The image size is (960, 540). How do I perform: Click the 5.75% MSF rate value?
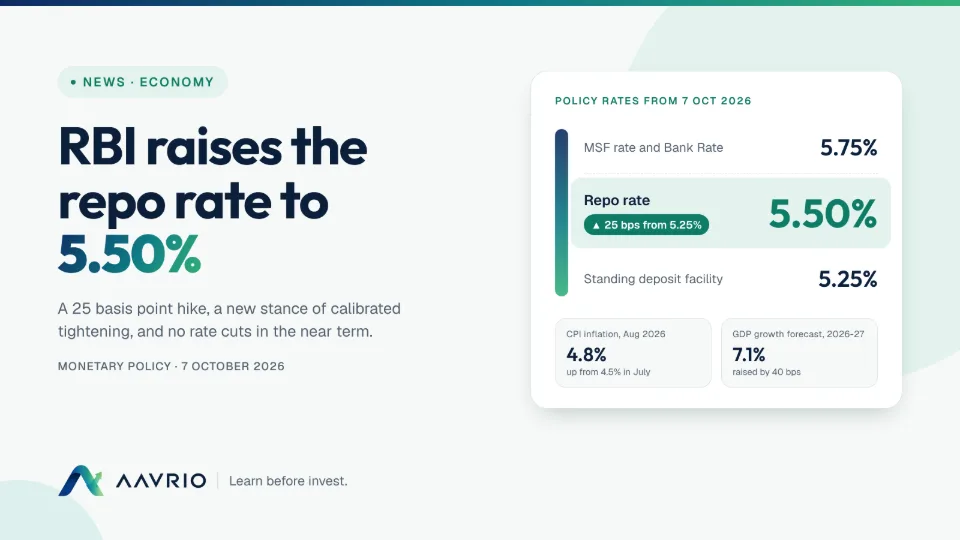click(x=849, y=148)
